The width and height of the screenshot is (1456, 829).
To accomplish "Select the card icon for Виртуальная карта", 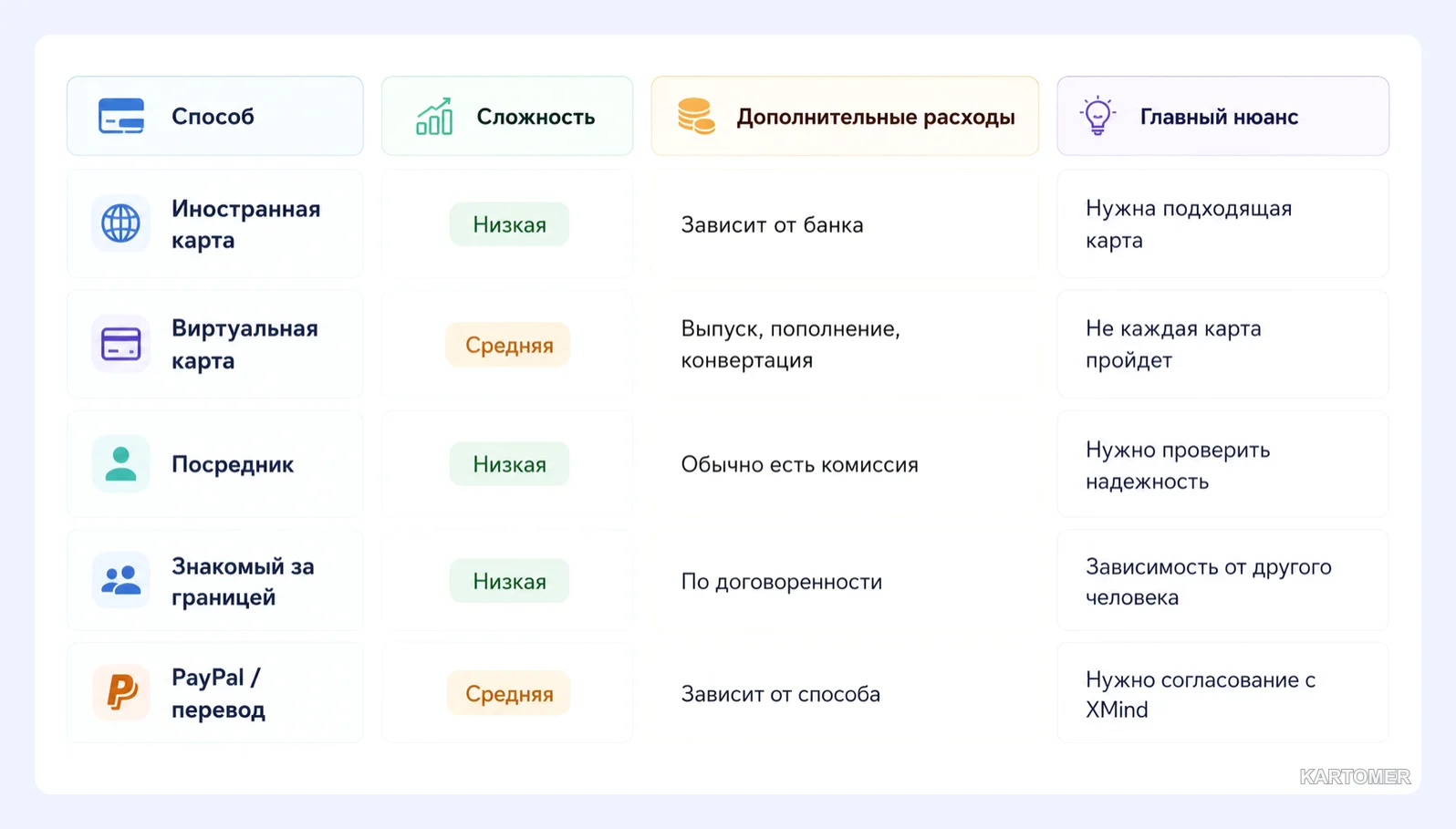I will [120, 344].
